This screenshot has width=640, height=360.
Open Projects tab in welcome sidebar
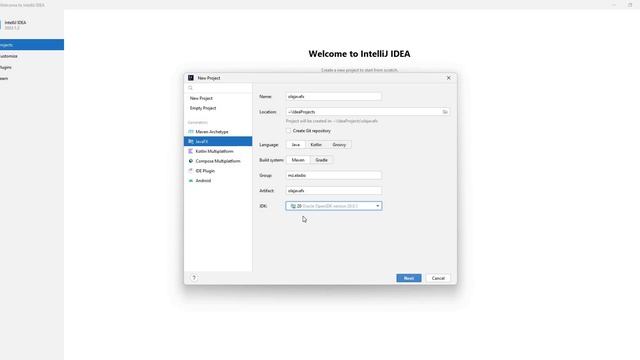(x=32, y=44)
